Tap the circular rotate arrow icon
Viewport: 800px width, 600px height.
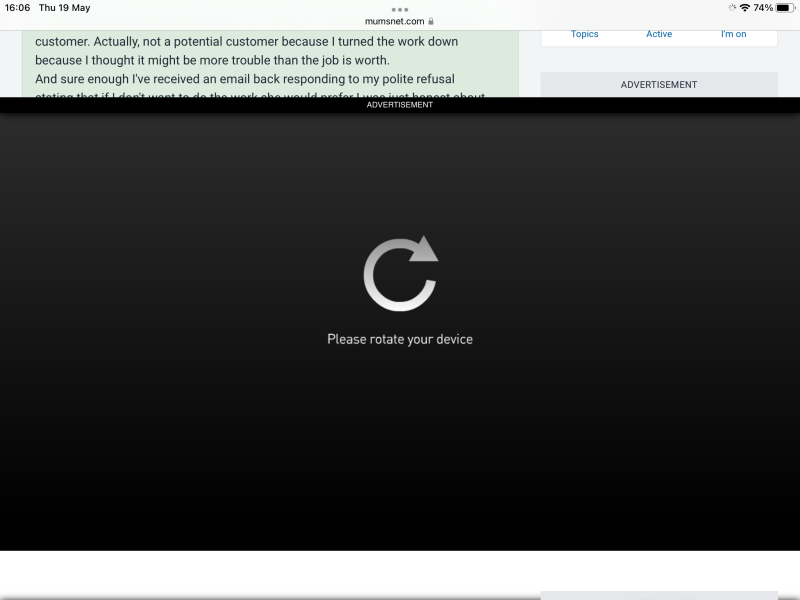point(400,273)
